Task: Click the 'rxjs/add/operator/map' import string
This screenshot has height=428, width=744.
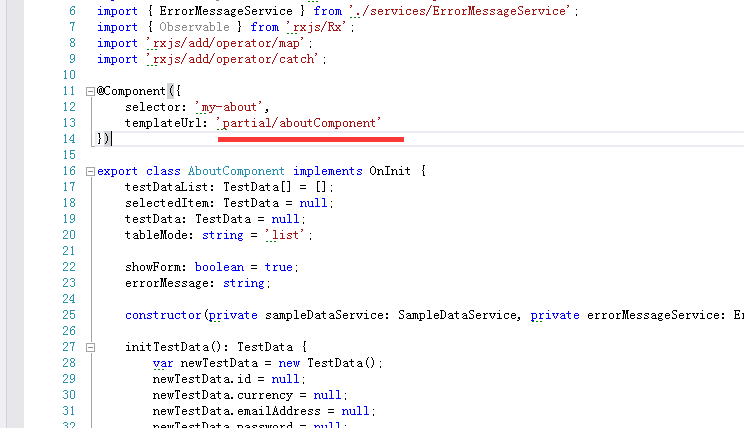Action: point(225,43)
